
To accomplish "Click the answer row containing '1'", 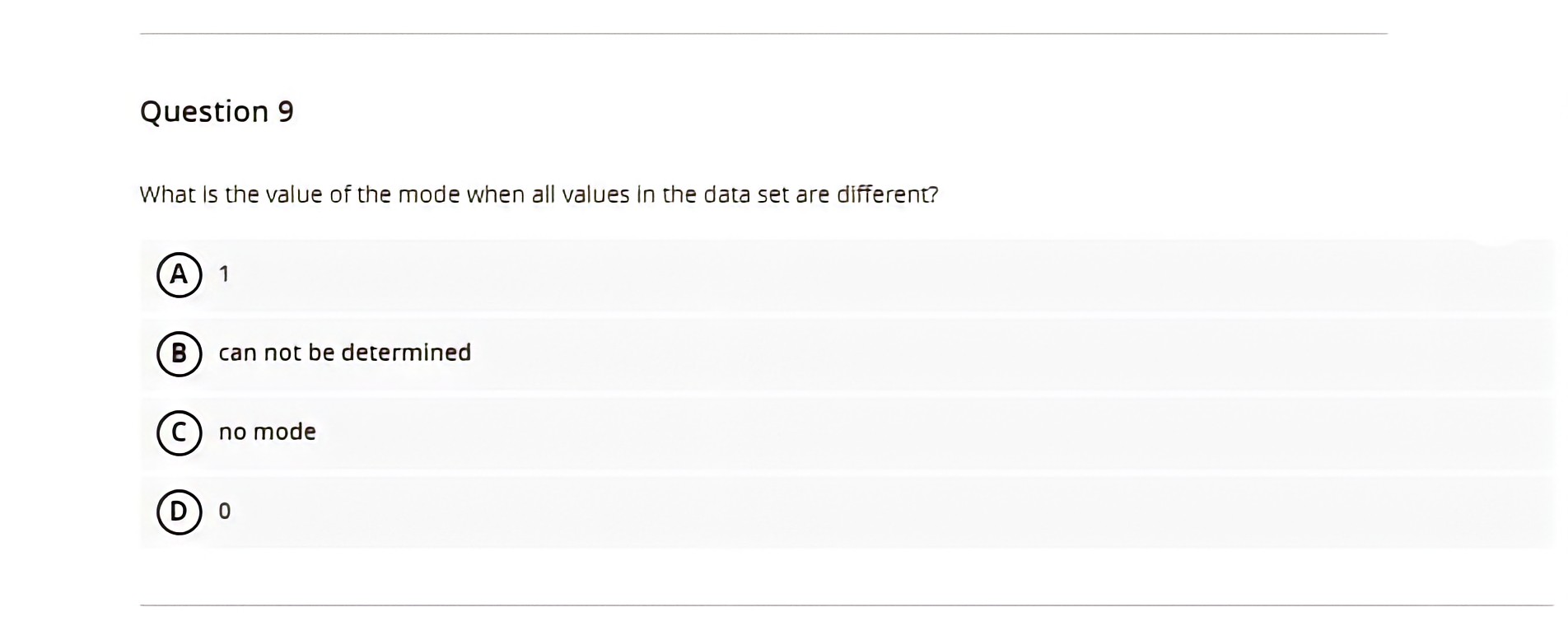I will pyautogui.click(x=741, y=275).
